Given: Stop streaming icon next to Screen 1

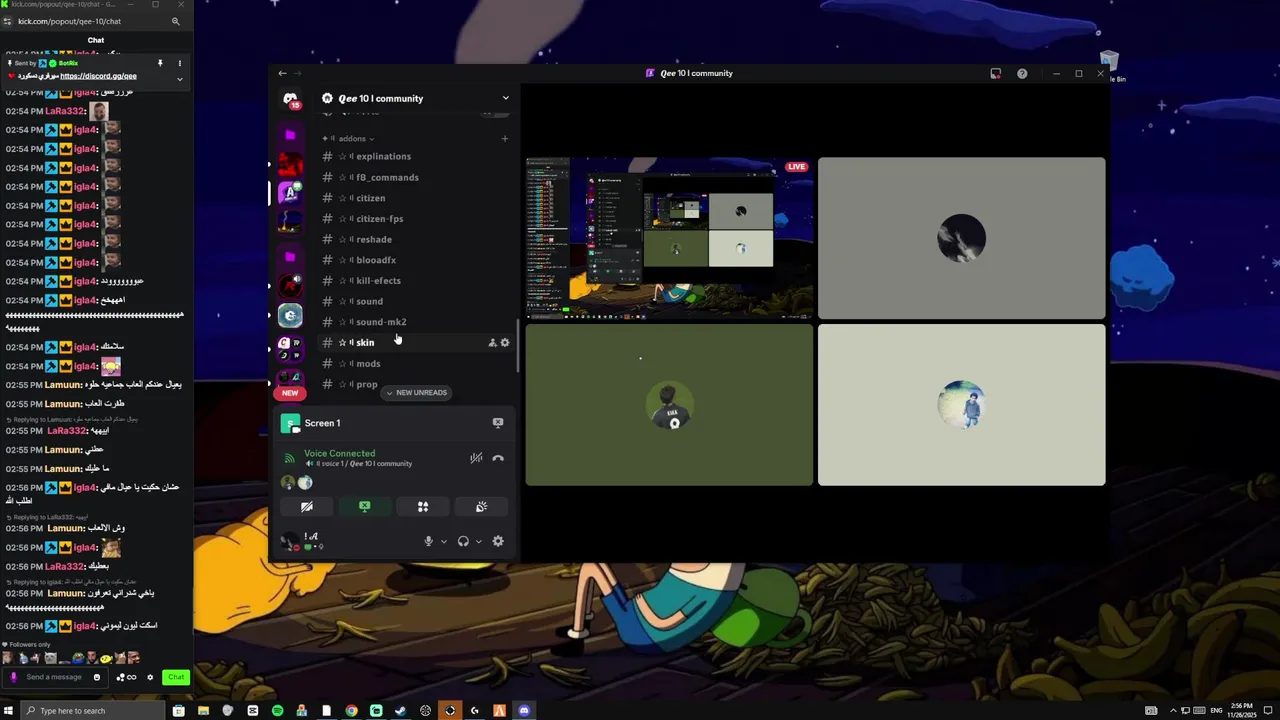Looking at the screenshot, I should 498,423.
